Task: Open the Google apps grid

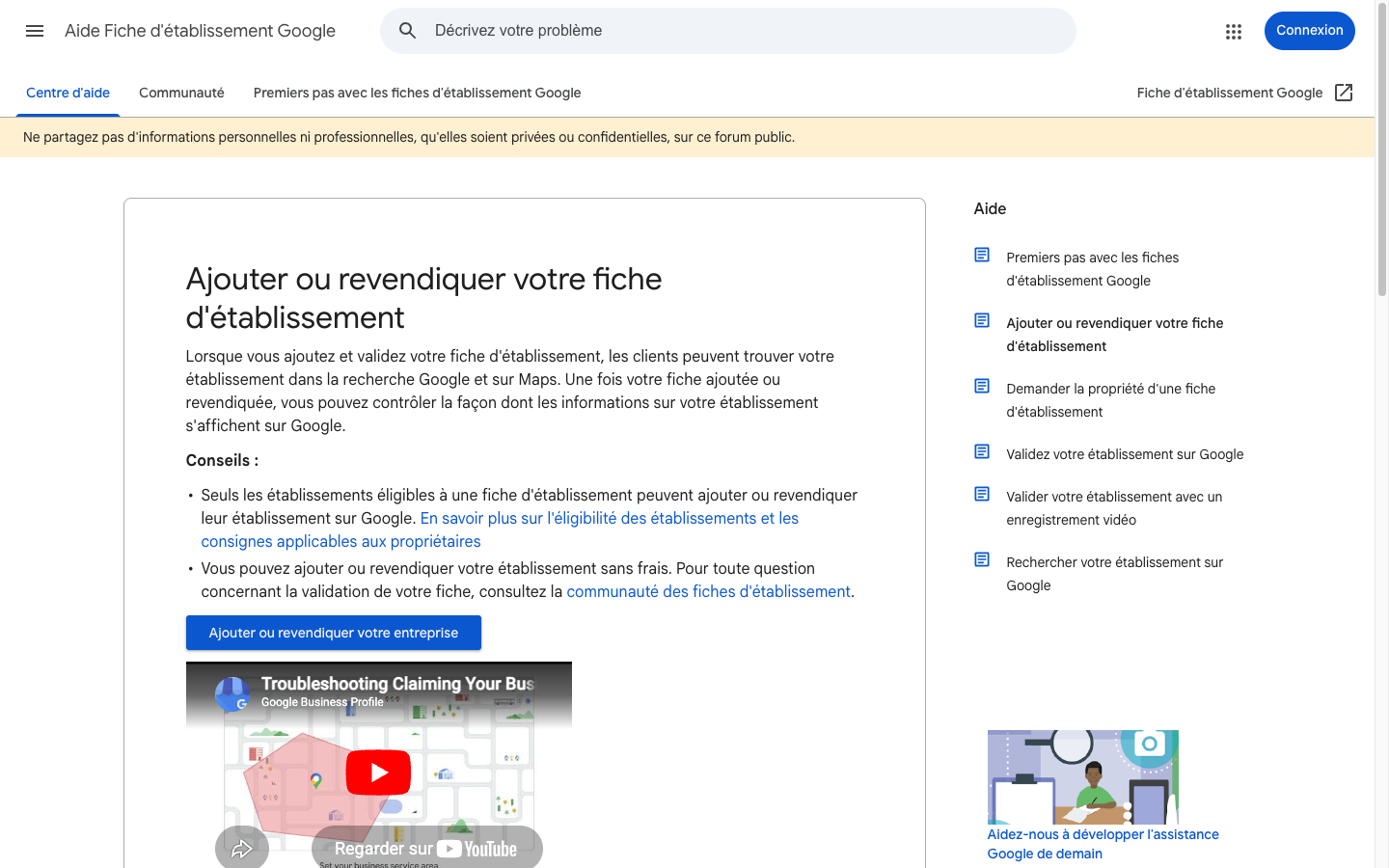Action: point(1233,31)
